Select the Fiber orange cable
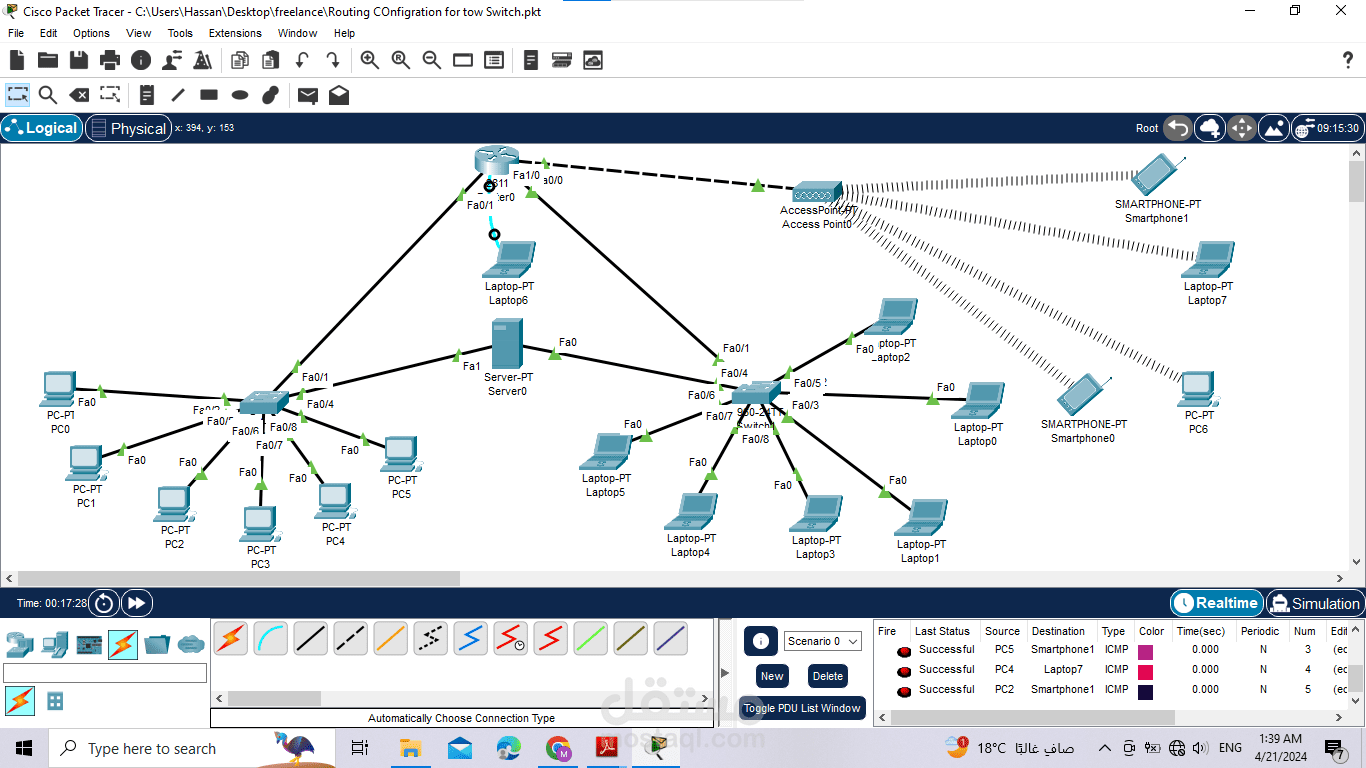 click(391, 638)
